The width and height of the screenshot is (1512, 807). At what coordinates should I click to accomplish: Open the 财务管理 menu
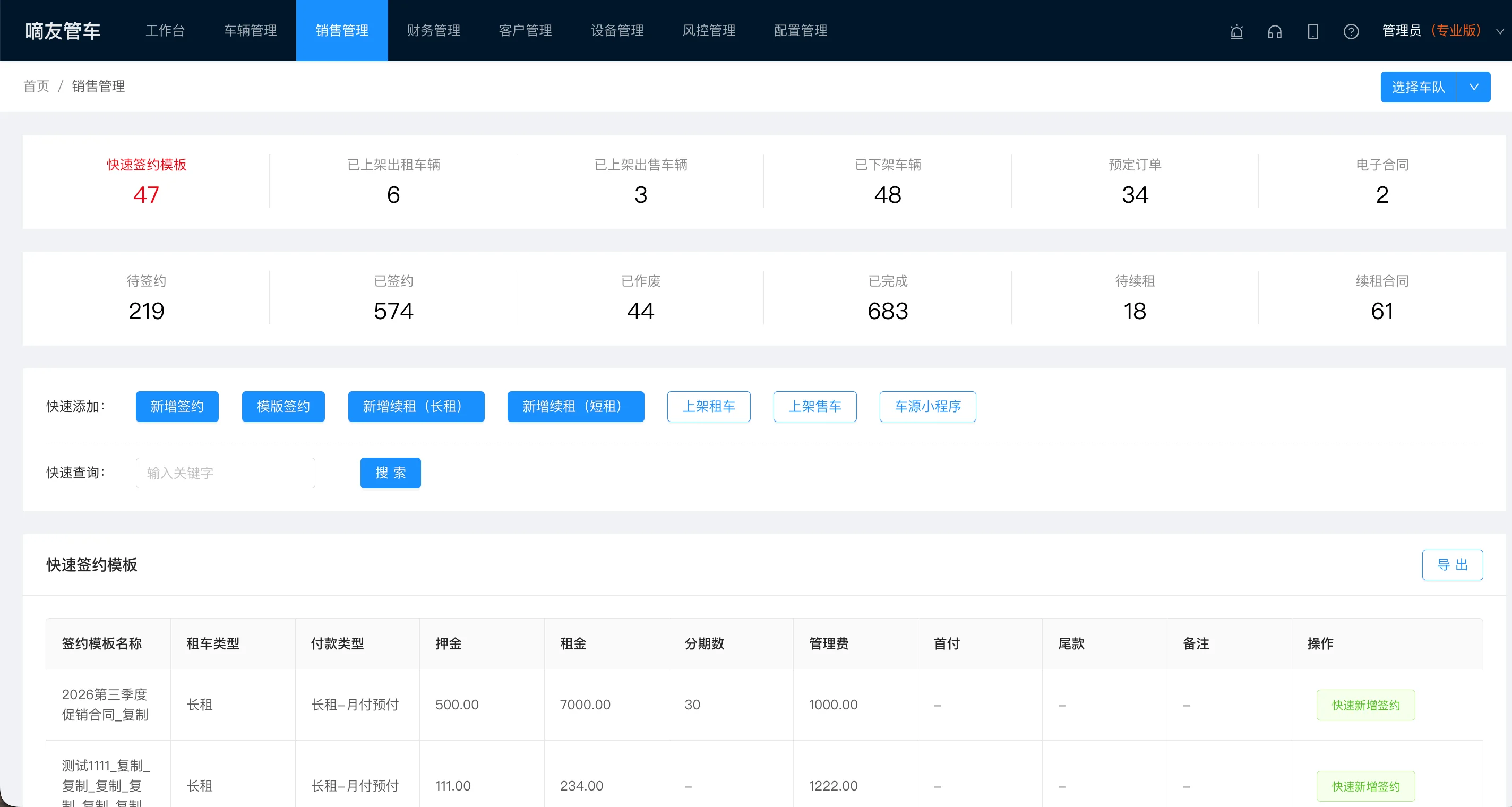[433, 30]
